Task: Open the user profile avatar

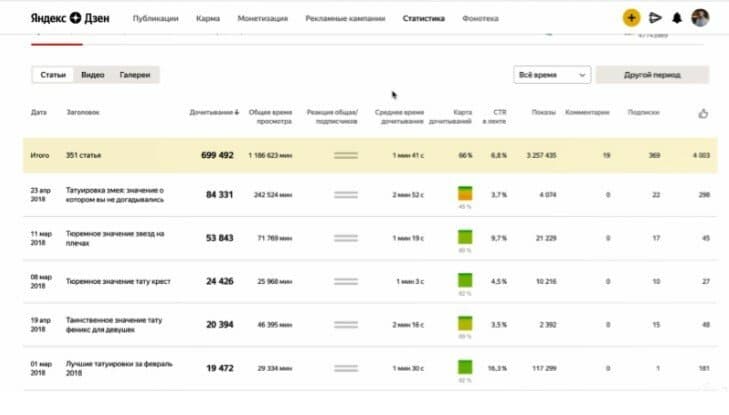Action: click(700, 18)
